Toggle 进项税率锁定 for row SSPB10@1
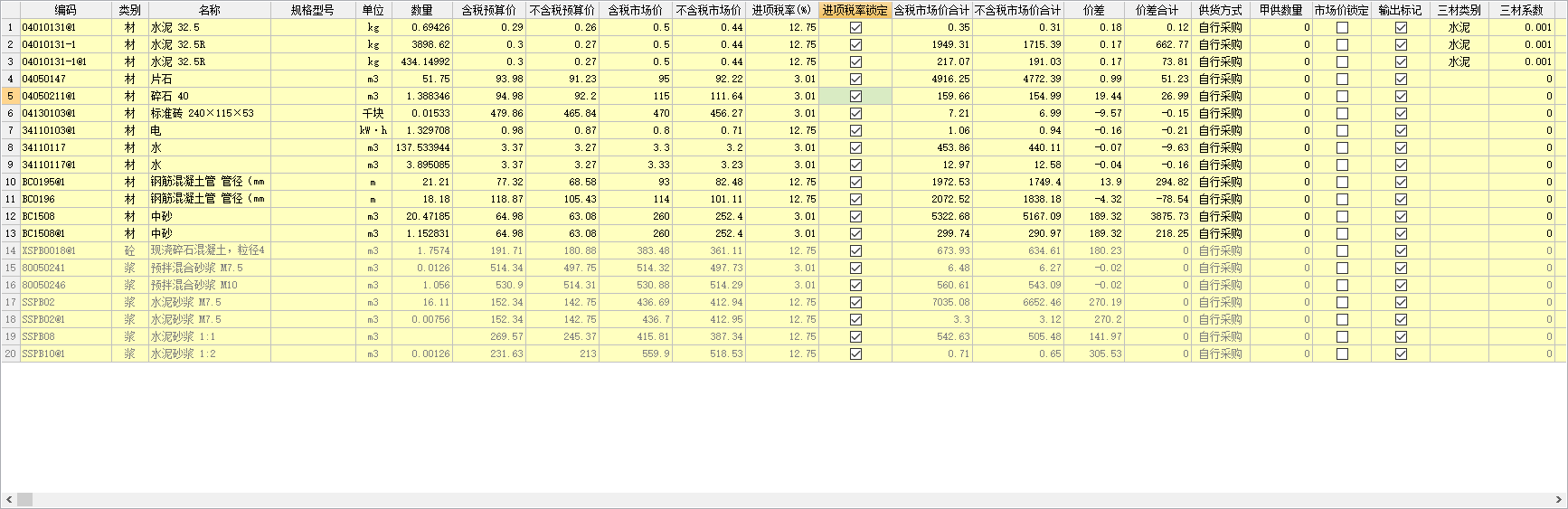The image size is (1568, 509). (855, 353)
